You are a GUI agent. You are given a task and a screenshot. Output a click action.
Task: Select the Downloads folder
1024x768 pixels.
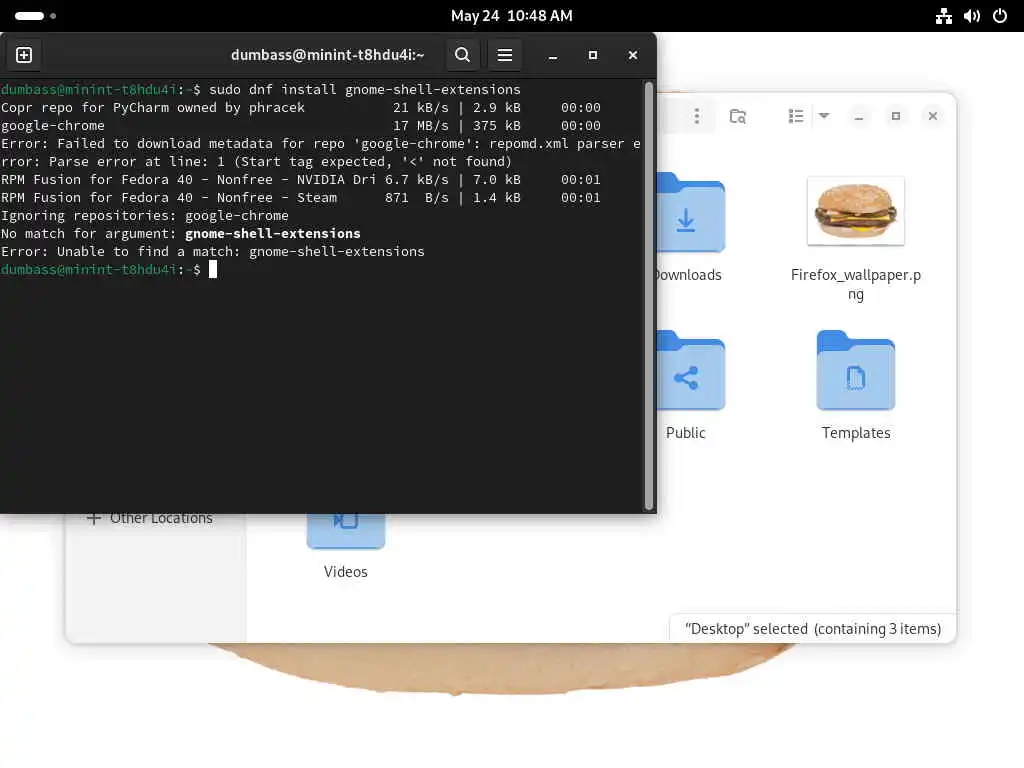(x=690, y=212)
